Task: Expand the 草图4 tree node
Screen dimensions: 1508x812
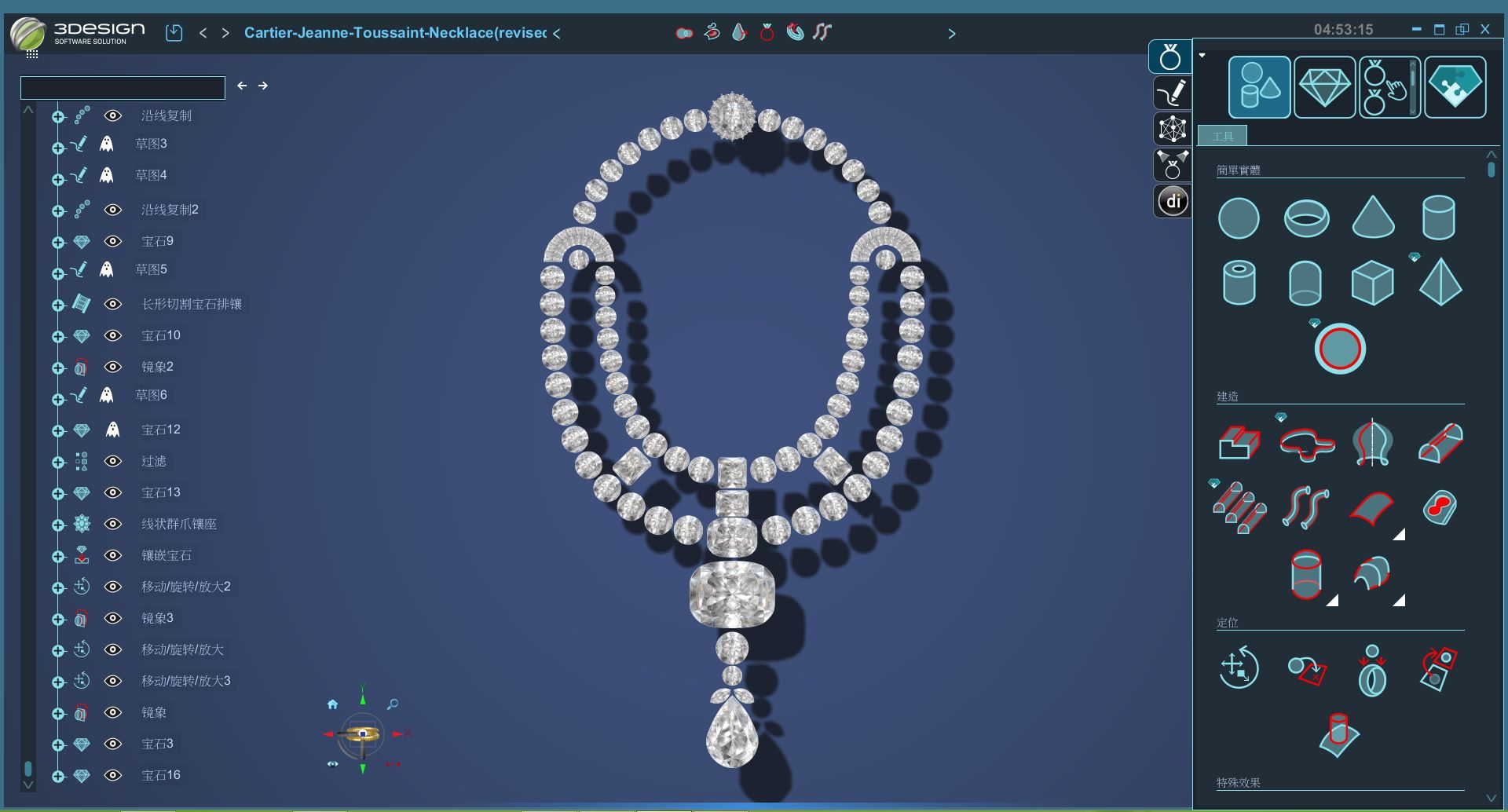Action: click(x=57, y=180)
